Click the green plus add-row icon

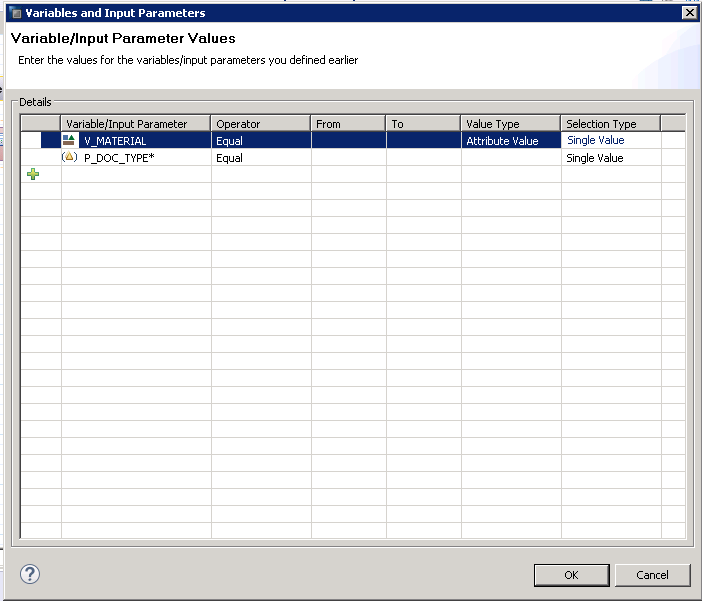(x=33, y=174)
